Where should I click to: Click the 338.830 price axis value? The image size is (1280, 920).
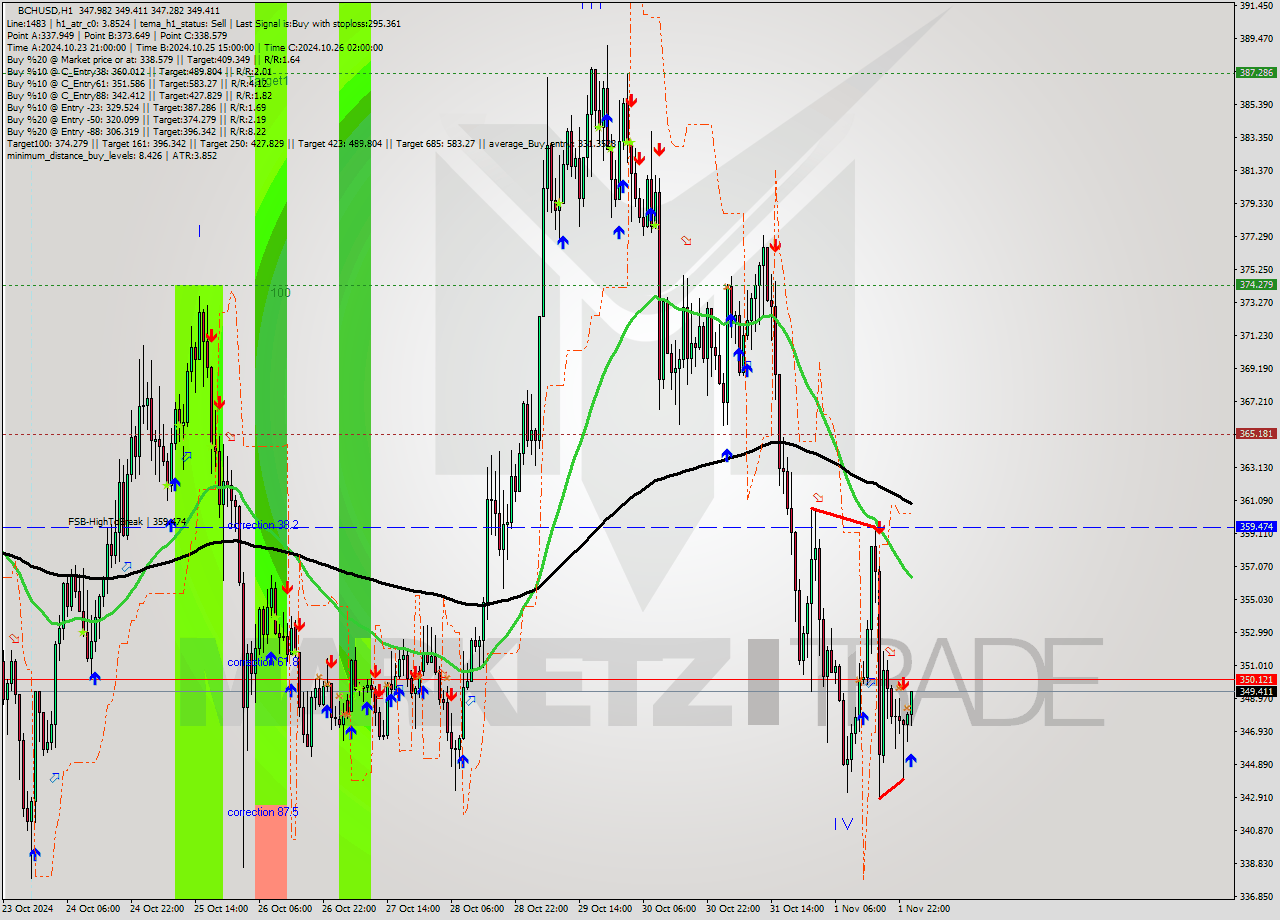click(x=1256, y=864)
